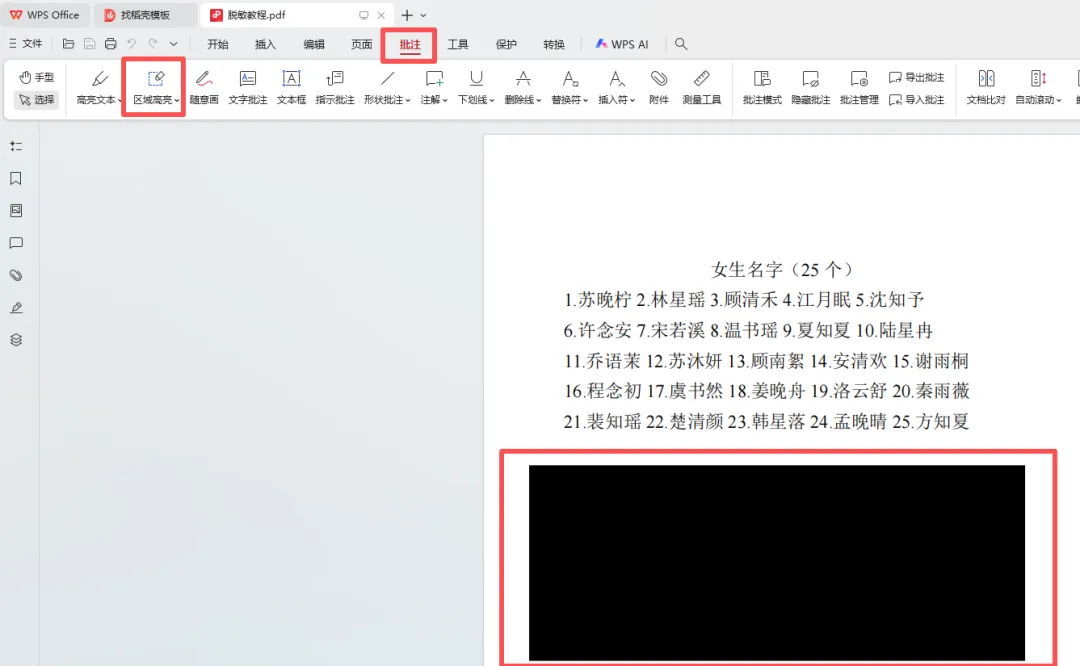Screen dimensions: 1080x666
Task: Open Annotation Management (批注管理)
Action: point(859,87)
